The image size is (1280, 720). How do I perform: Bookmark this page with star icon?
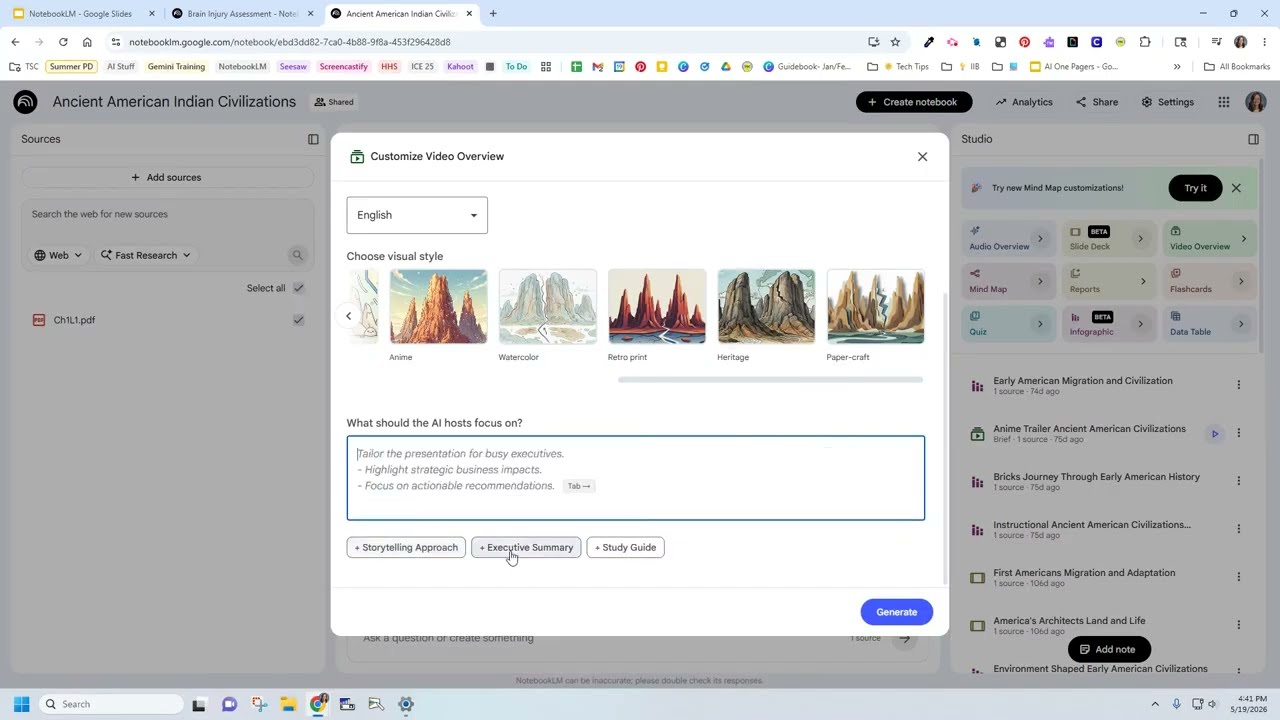coord(895,42)
